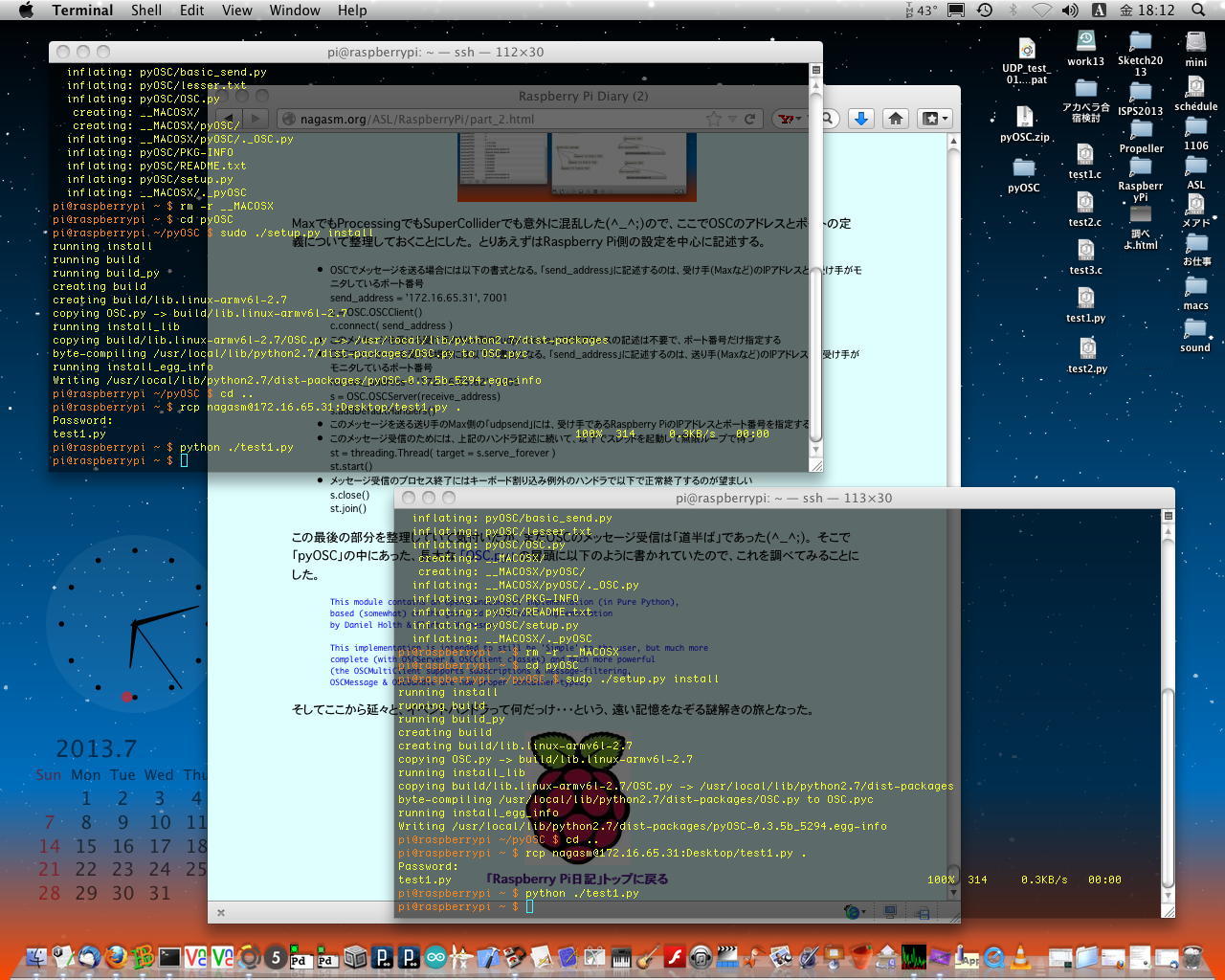Open the Window menu in menu bar
This screenshot has height=980, width=1225.
[294, 11]
